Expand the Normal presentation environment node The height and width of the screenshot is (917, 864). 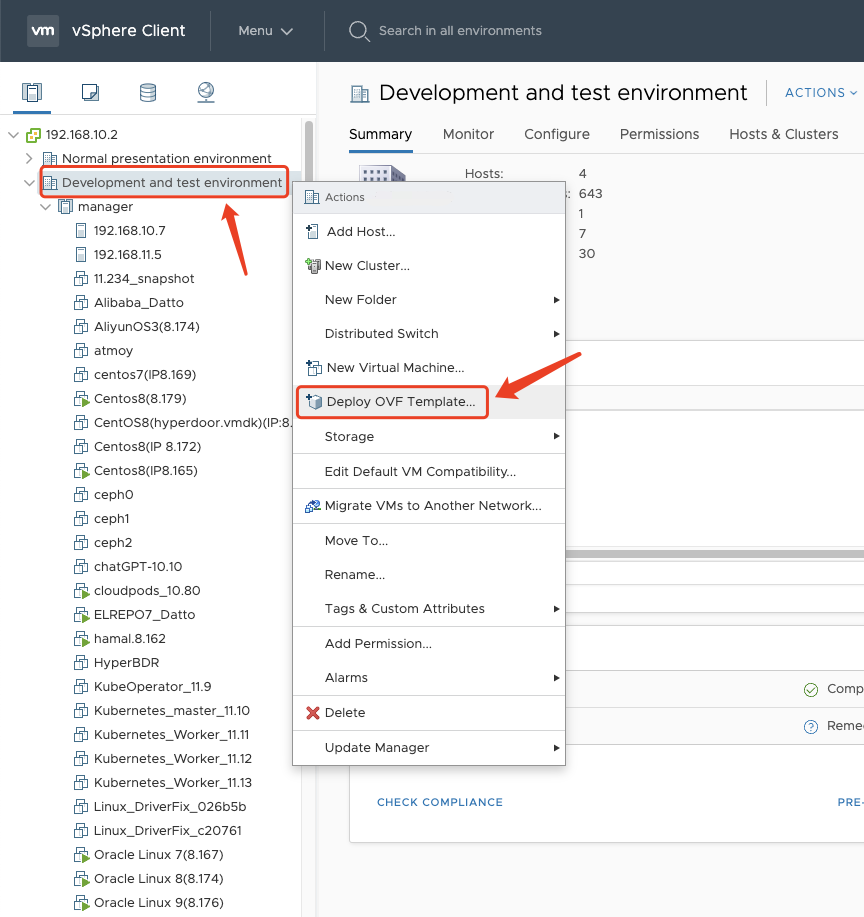click(29, 158)
